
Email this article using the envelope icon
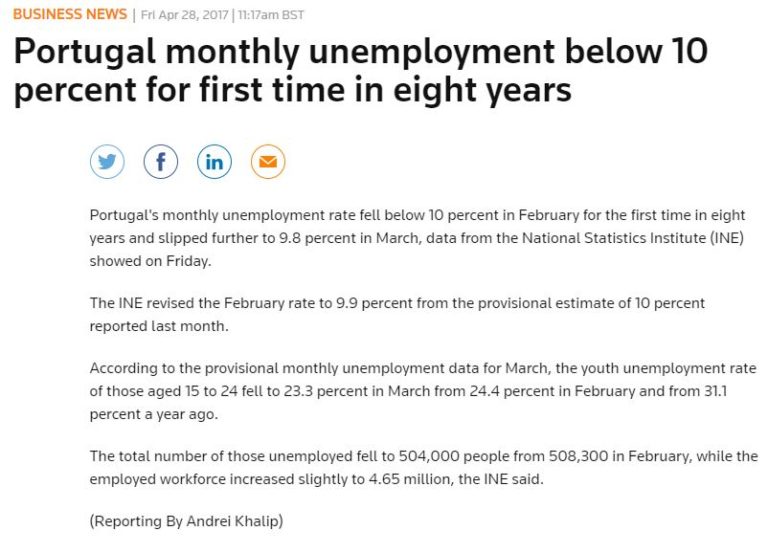pyautogui.click(x=267, y=161)
